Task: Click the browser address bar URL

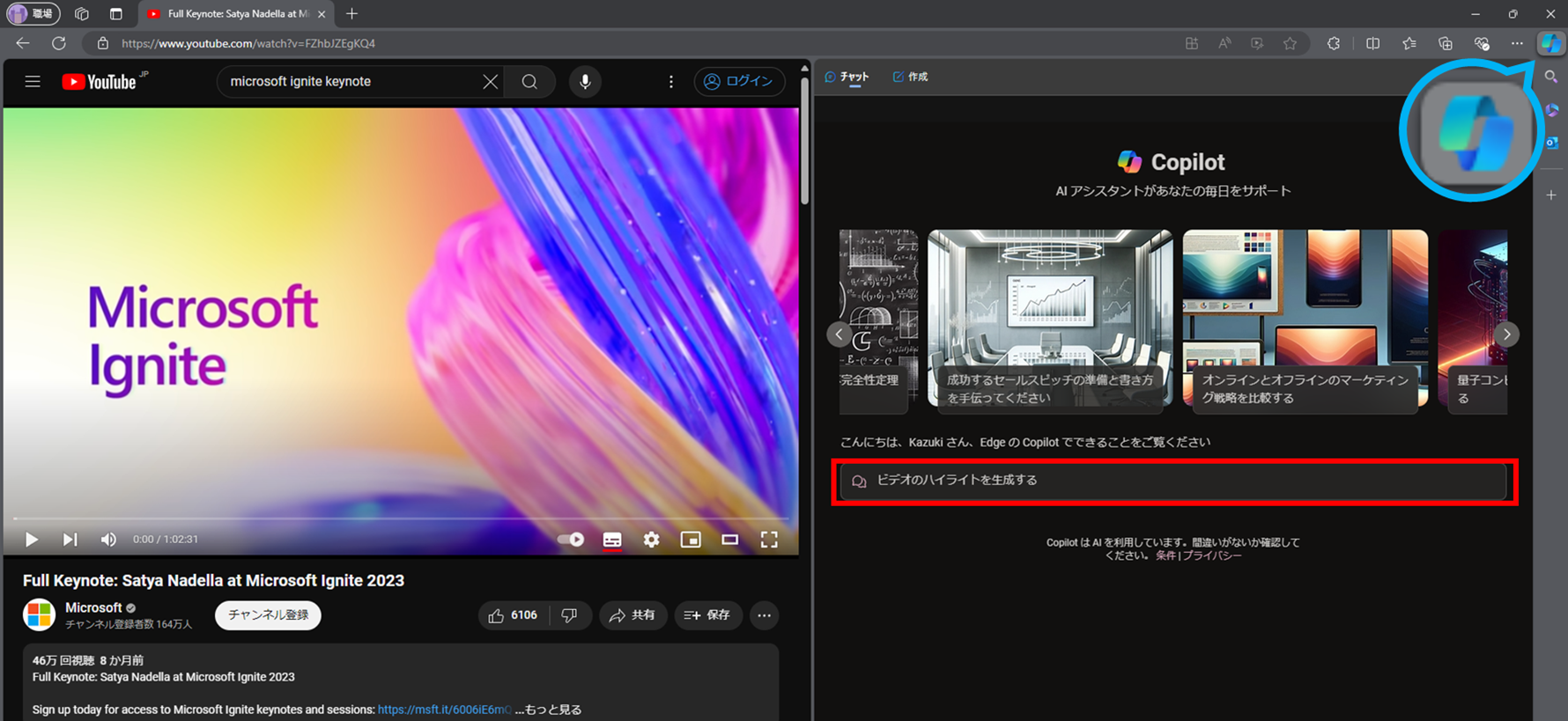Action: tap(248, 43)
